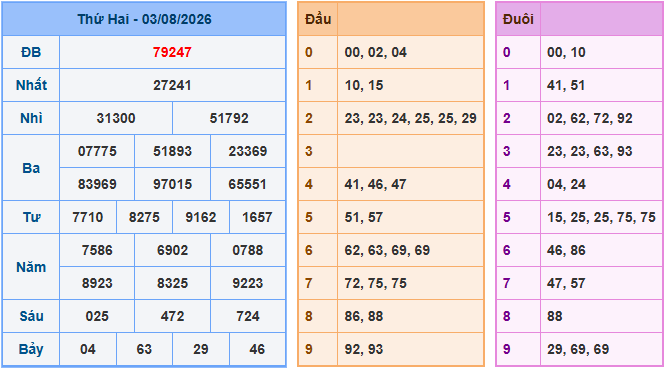Click the Nhì prize number 31300

(116, 118)
